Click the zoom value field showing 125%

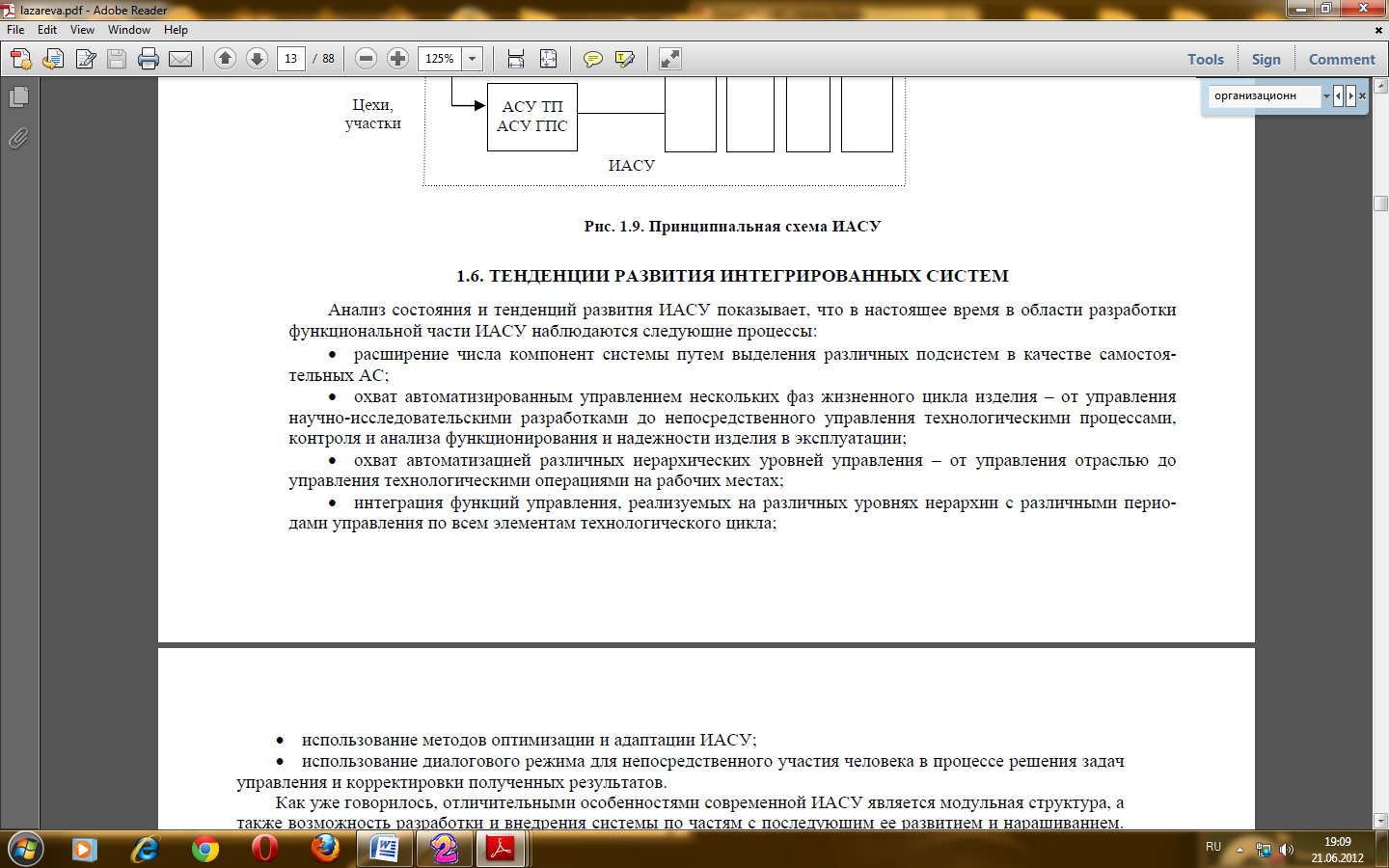[x=440, y=59]
